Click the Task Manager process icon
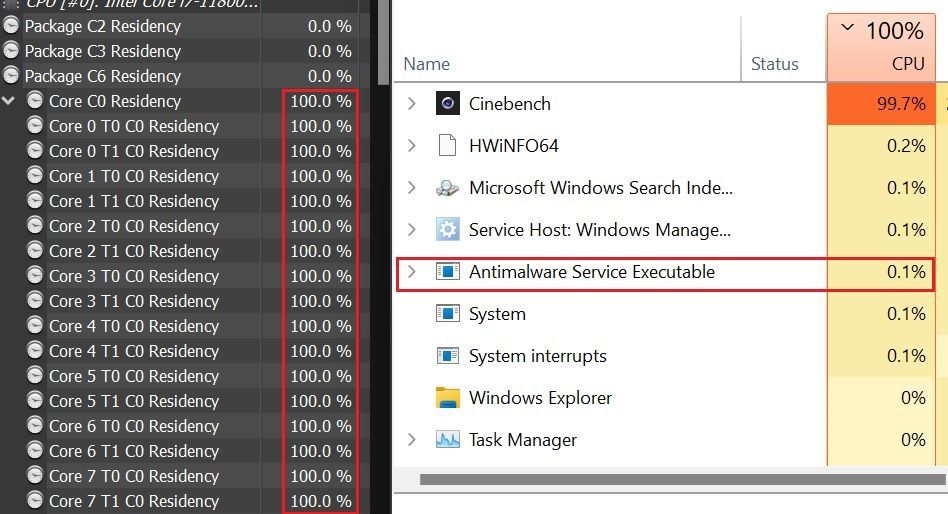Image resolution: width=948 pixels, height=514 pixels. click(447, 440)
